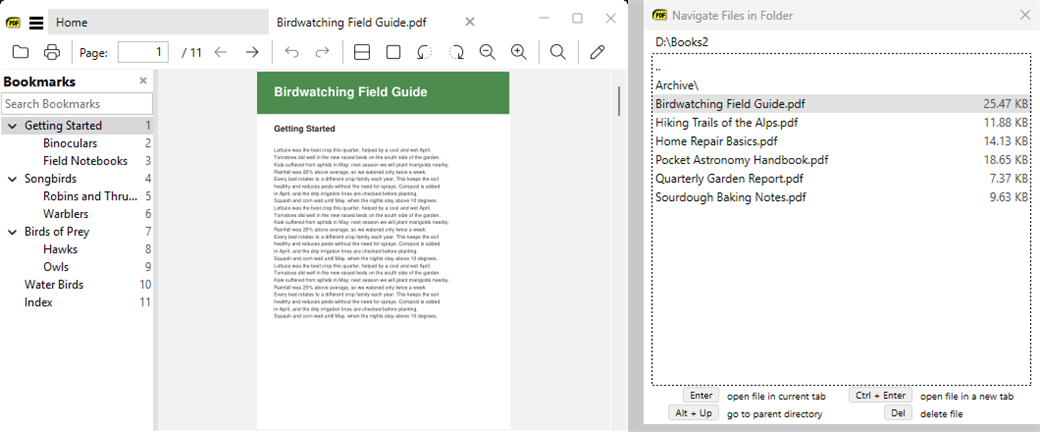Viewport: 1040px width, 432px height.
Task: Click the document vertical scrollbar thumb
Action: 619,101
